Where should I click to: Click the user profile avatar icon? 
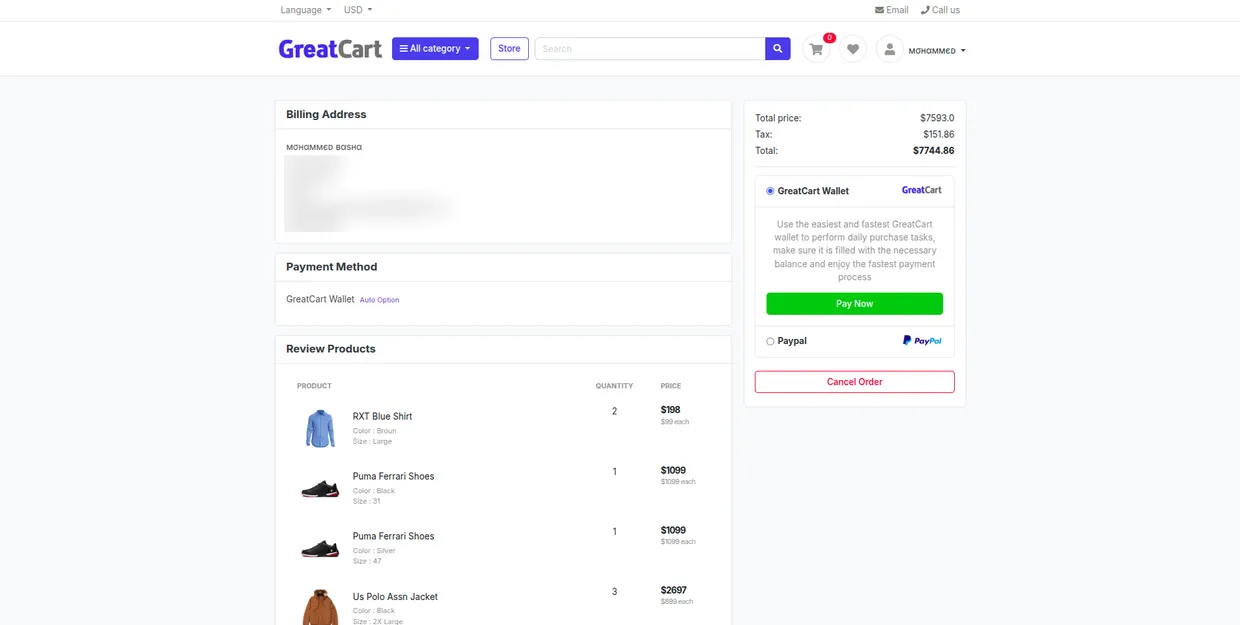(x=890, y=49)
